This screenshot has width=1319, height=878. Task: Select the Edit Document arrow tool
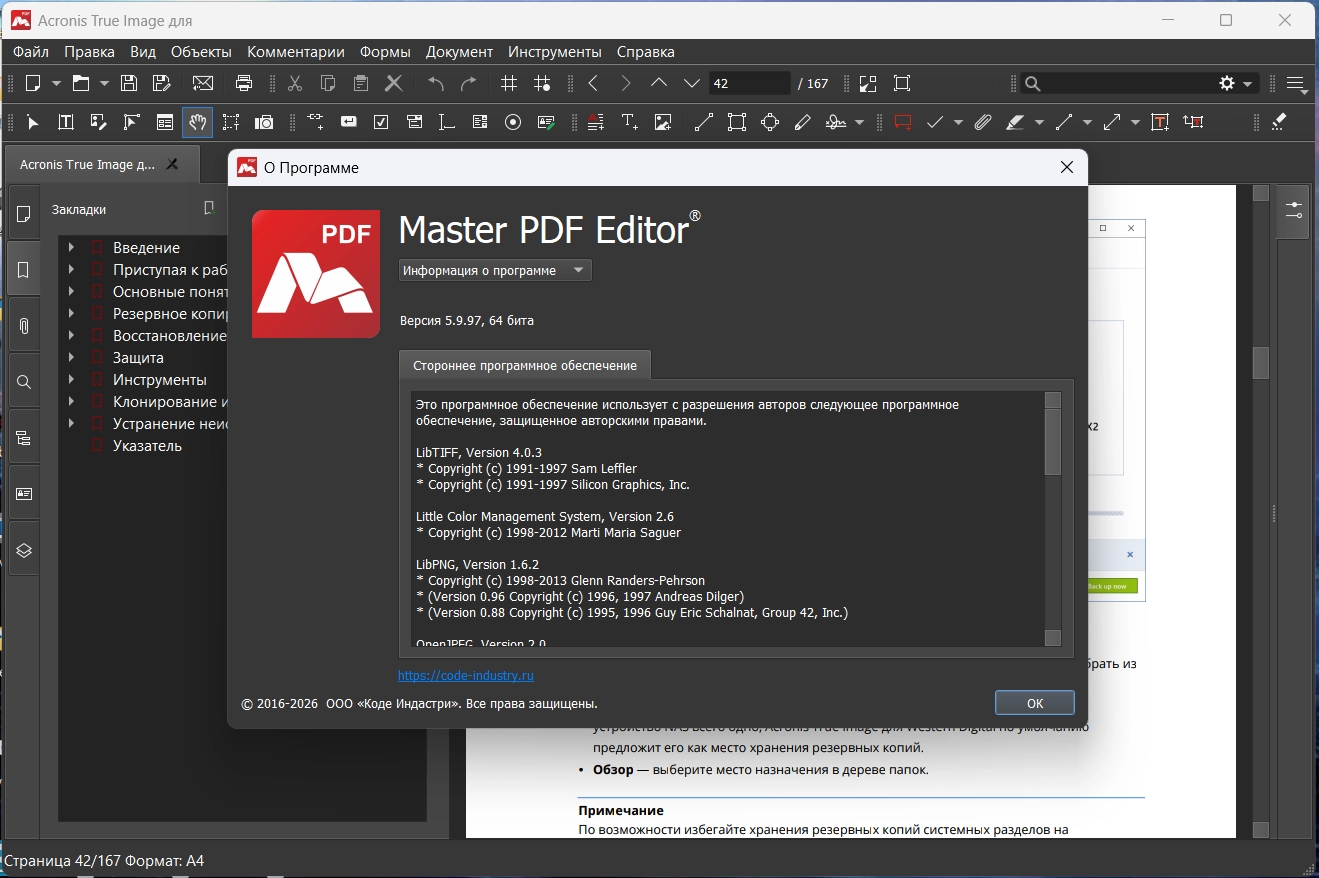(x=33, y=122)
